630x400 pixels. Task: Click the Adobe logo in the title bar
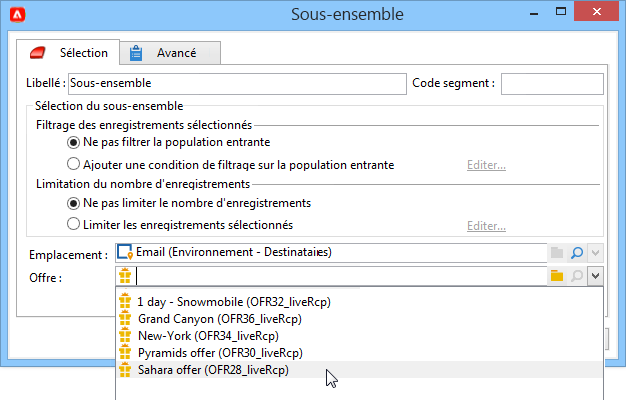click(x=13, y=15)
